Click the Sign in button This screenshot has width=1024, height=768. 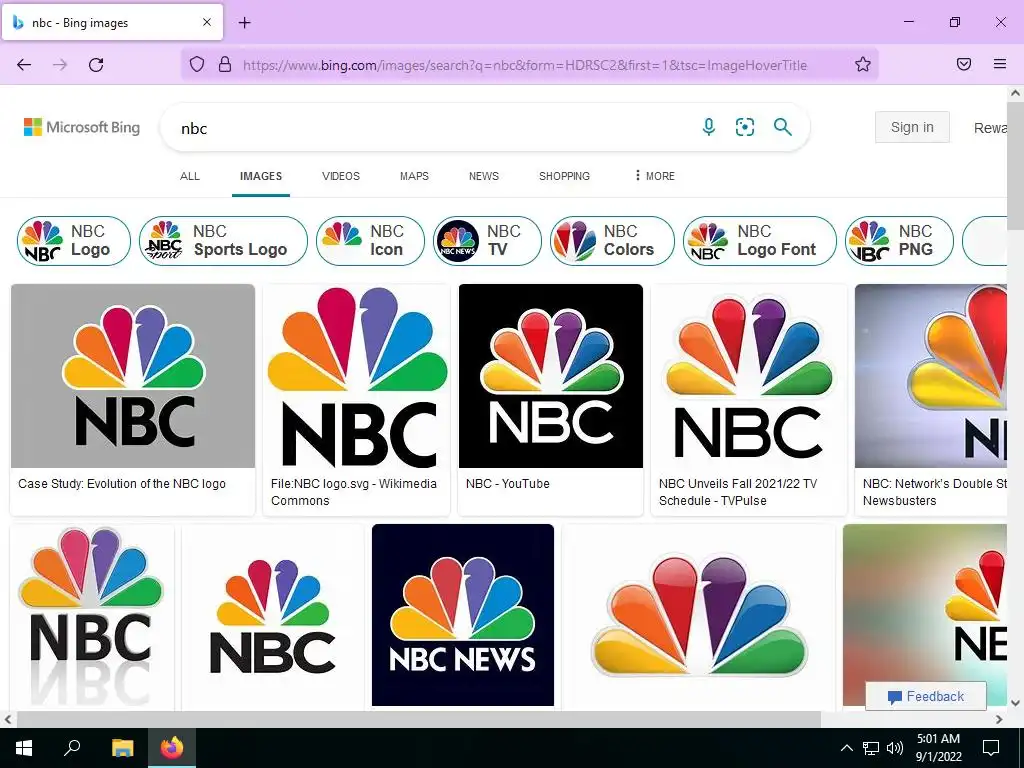[912, 127]
